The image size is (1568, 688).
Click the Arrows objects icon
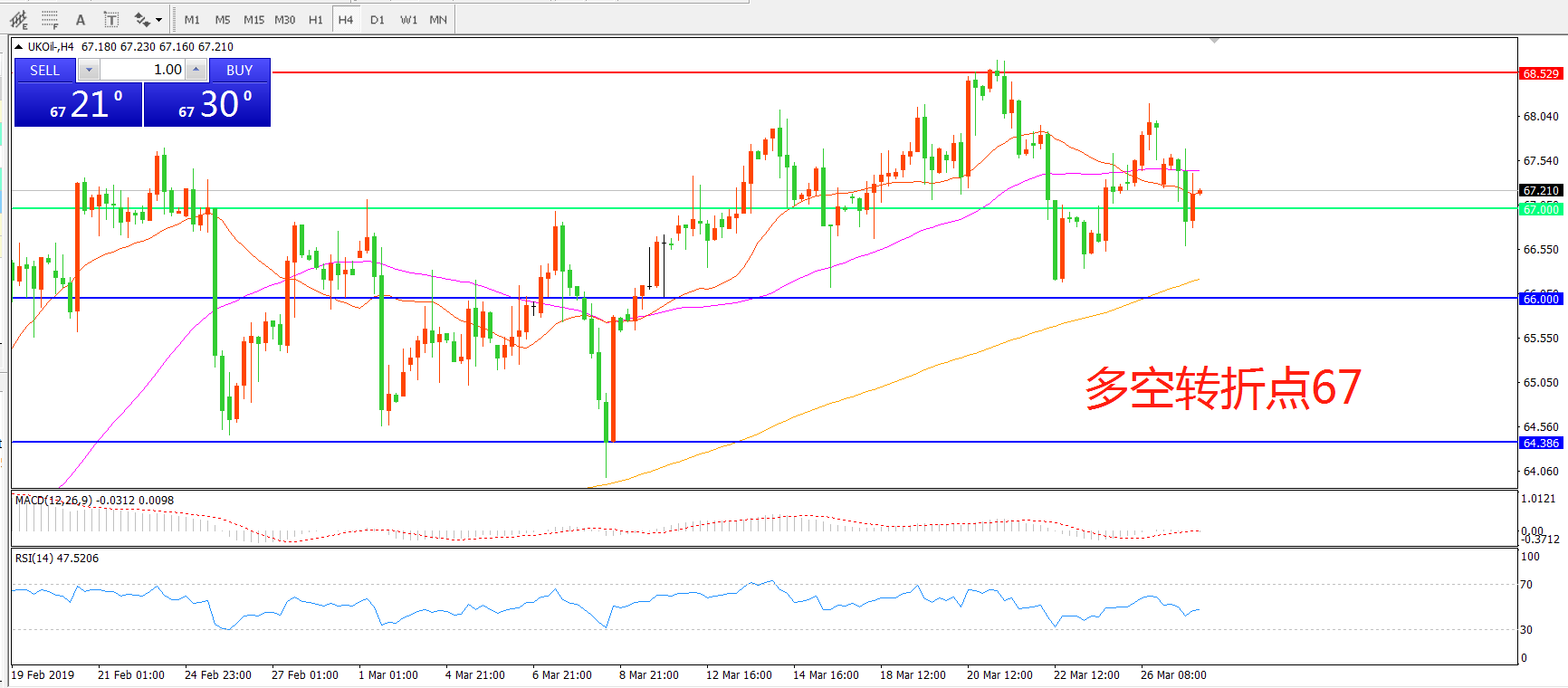(142, 19)
